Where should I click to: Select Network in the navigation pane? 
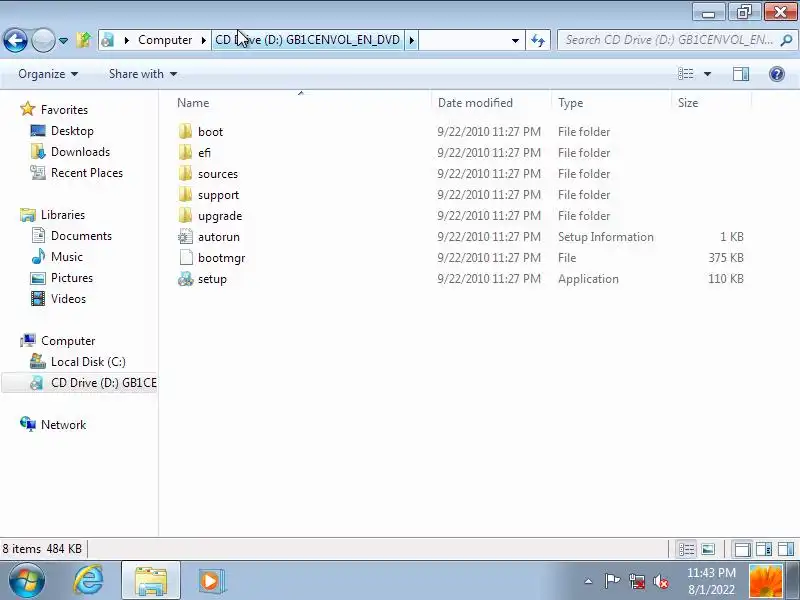[63, 424]
